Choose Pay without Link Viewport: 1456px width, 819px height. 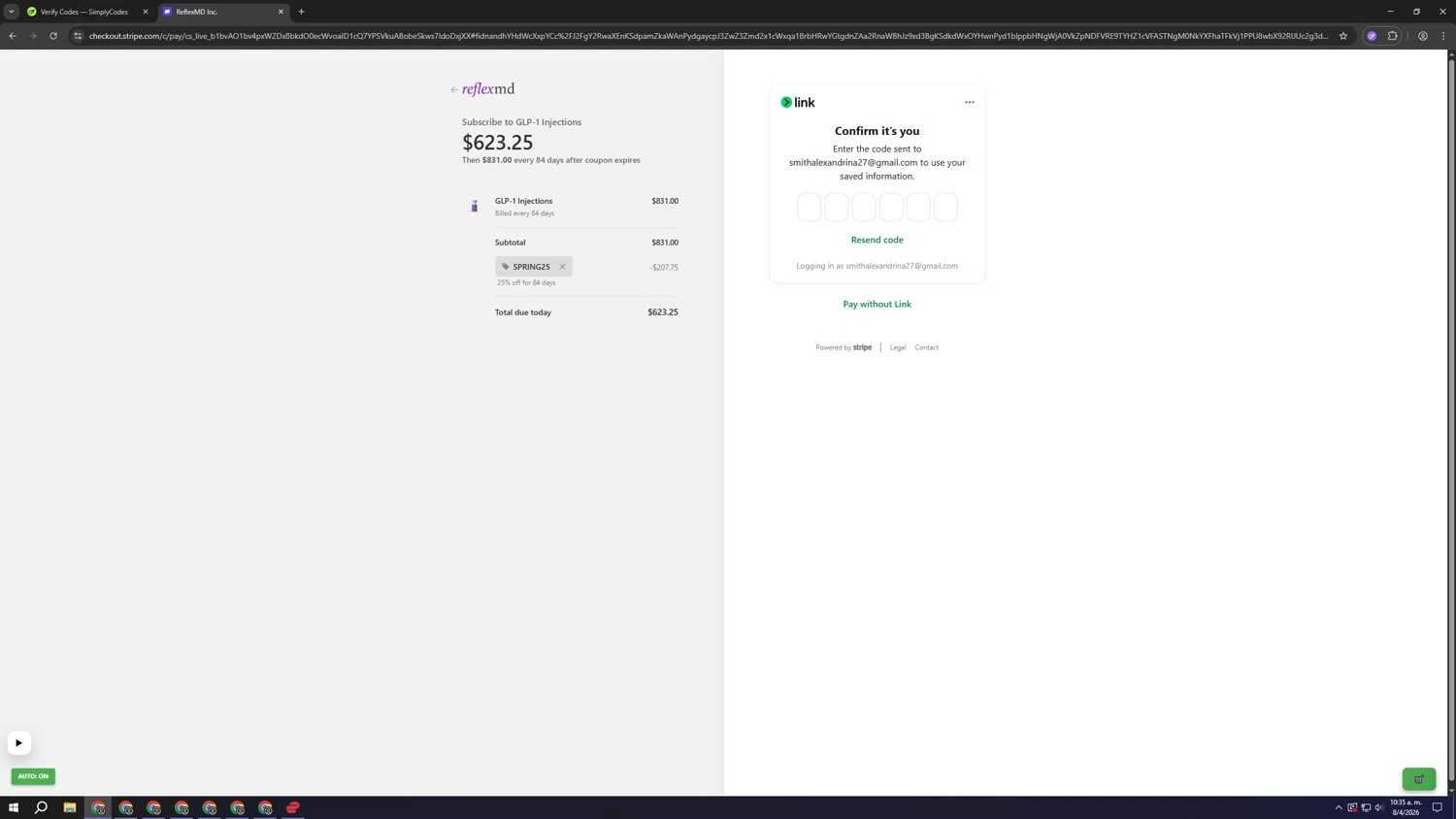877,304
